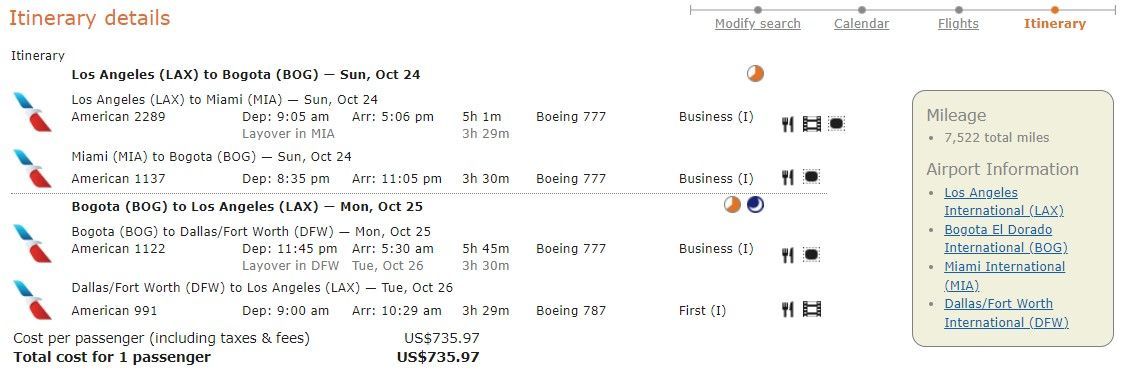Click the lie-flat seat icon for American 2289
Screen dimensions: 1125x372
[x=836, y=124]
